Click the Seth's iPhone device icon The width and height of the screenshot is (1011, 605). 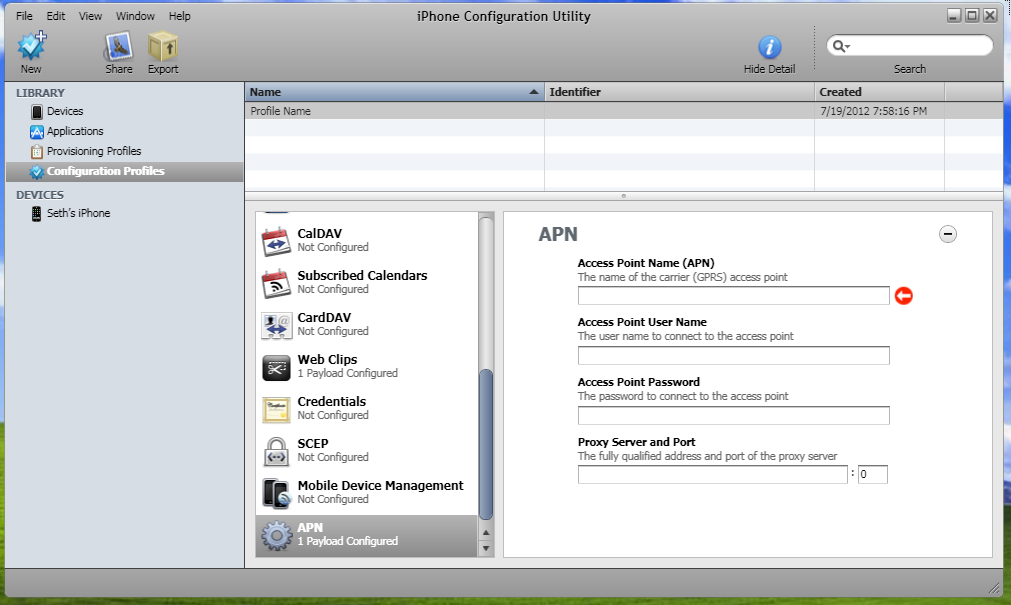(x=37, y=213)
